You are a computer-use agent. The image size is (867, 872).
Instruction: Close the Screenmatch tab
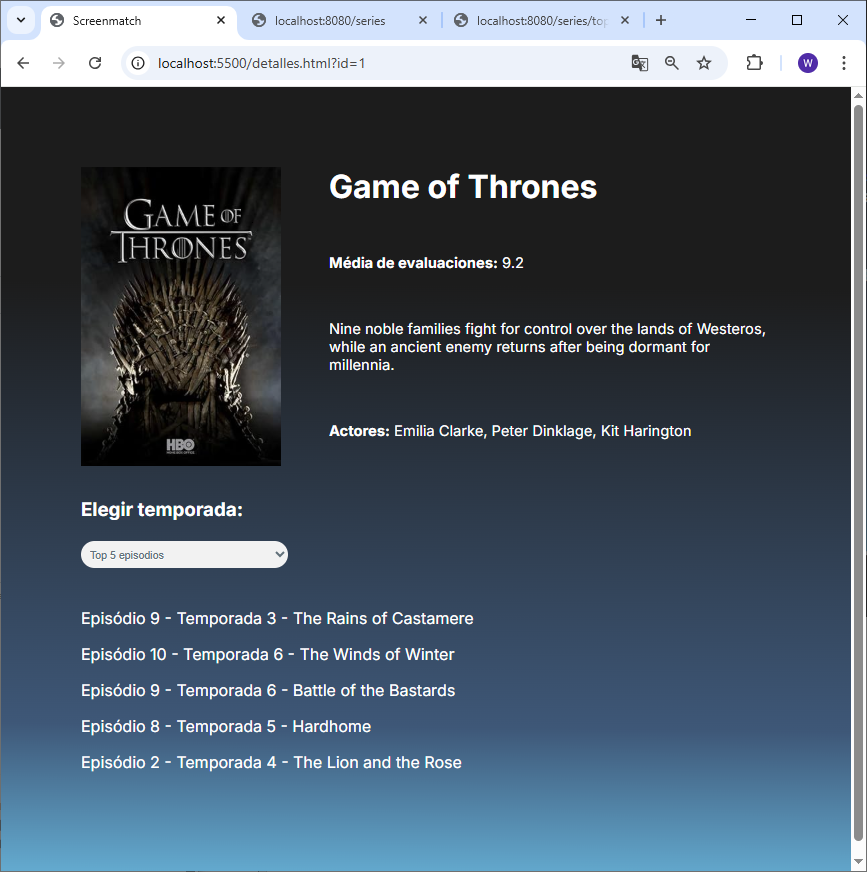coord(221,21)
